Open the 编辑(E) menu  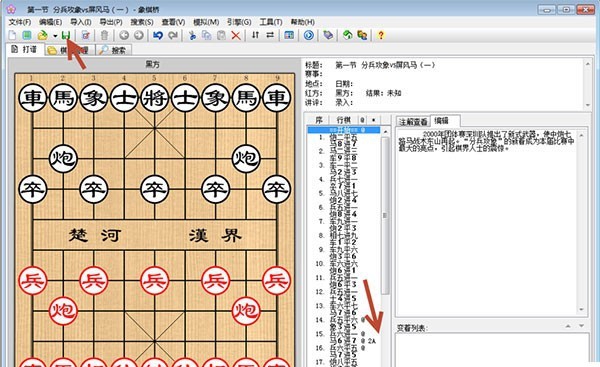[51, 22]
